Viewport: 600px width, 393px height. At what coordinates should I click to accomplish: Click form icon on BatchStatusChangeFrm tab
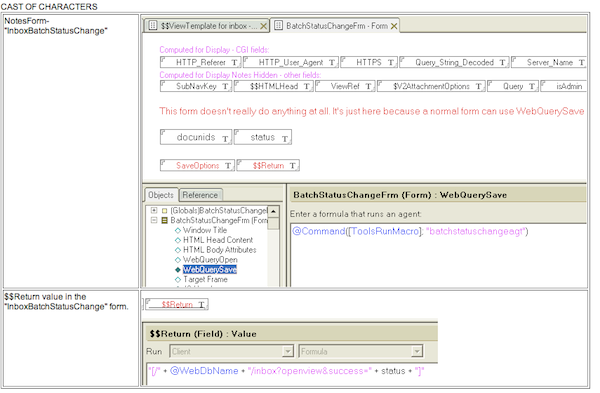pos(279,26)
